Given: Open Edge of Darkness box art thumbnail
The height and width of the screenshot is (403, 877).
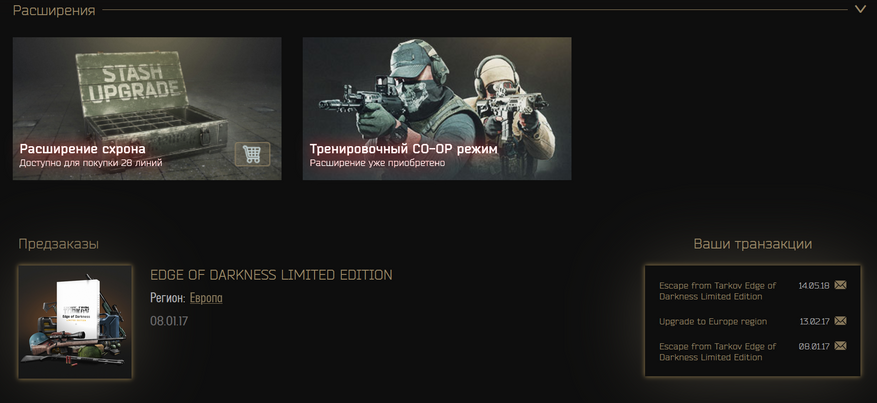Looking at the screenshot, I should pyautogui.click(x=75, y=322).
